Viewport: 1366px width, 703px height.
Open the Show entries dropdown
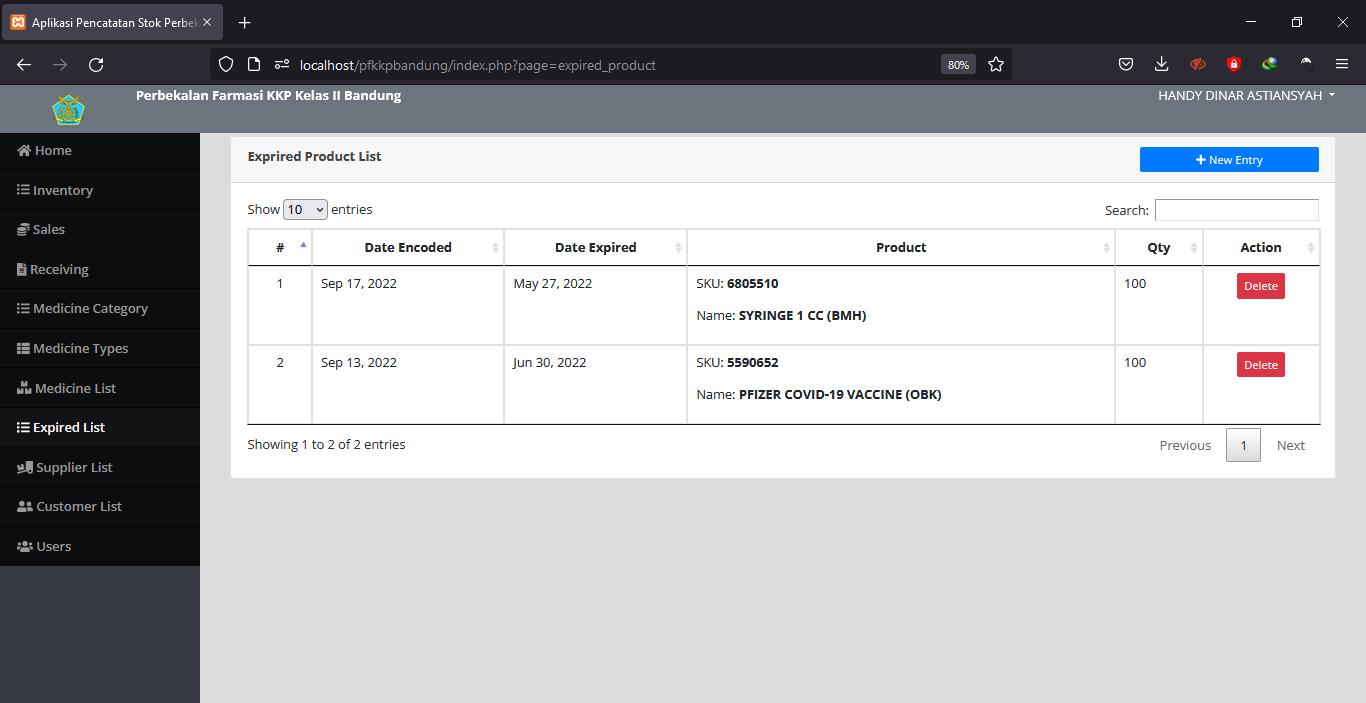tap(305, 210)
